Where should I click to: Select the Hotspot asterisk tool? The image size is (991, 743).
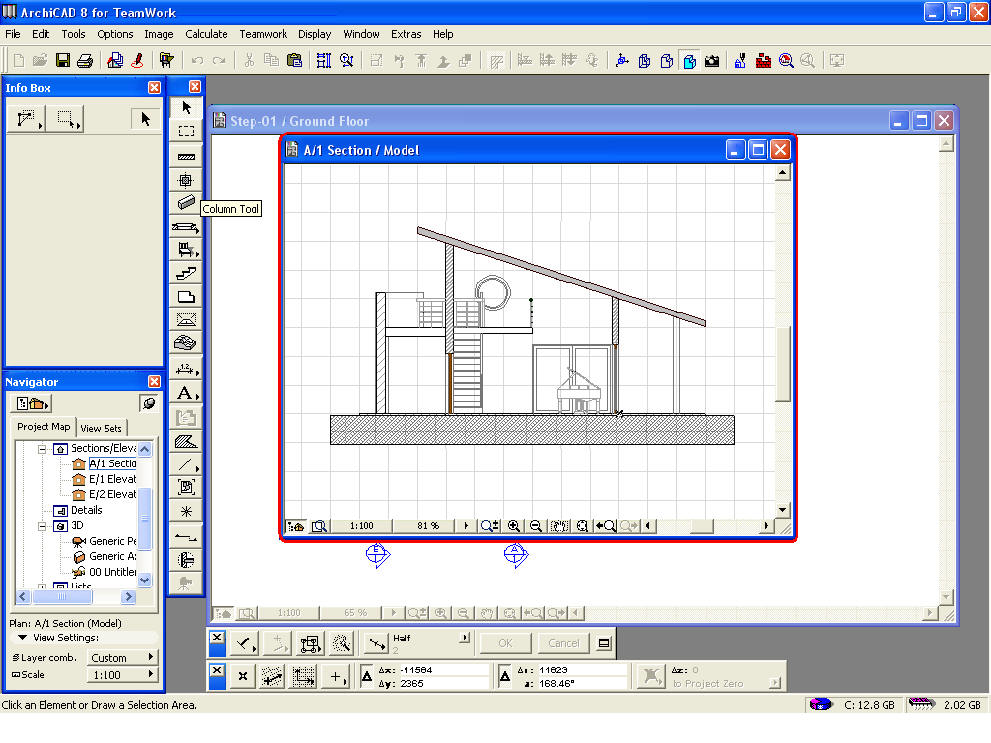pos(186,511)
